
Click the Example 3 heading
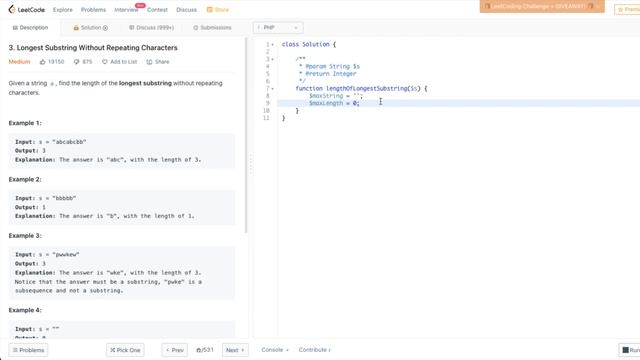click(x=25, y=236)
